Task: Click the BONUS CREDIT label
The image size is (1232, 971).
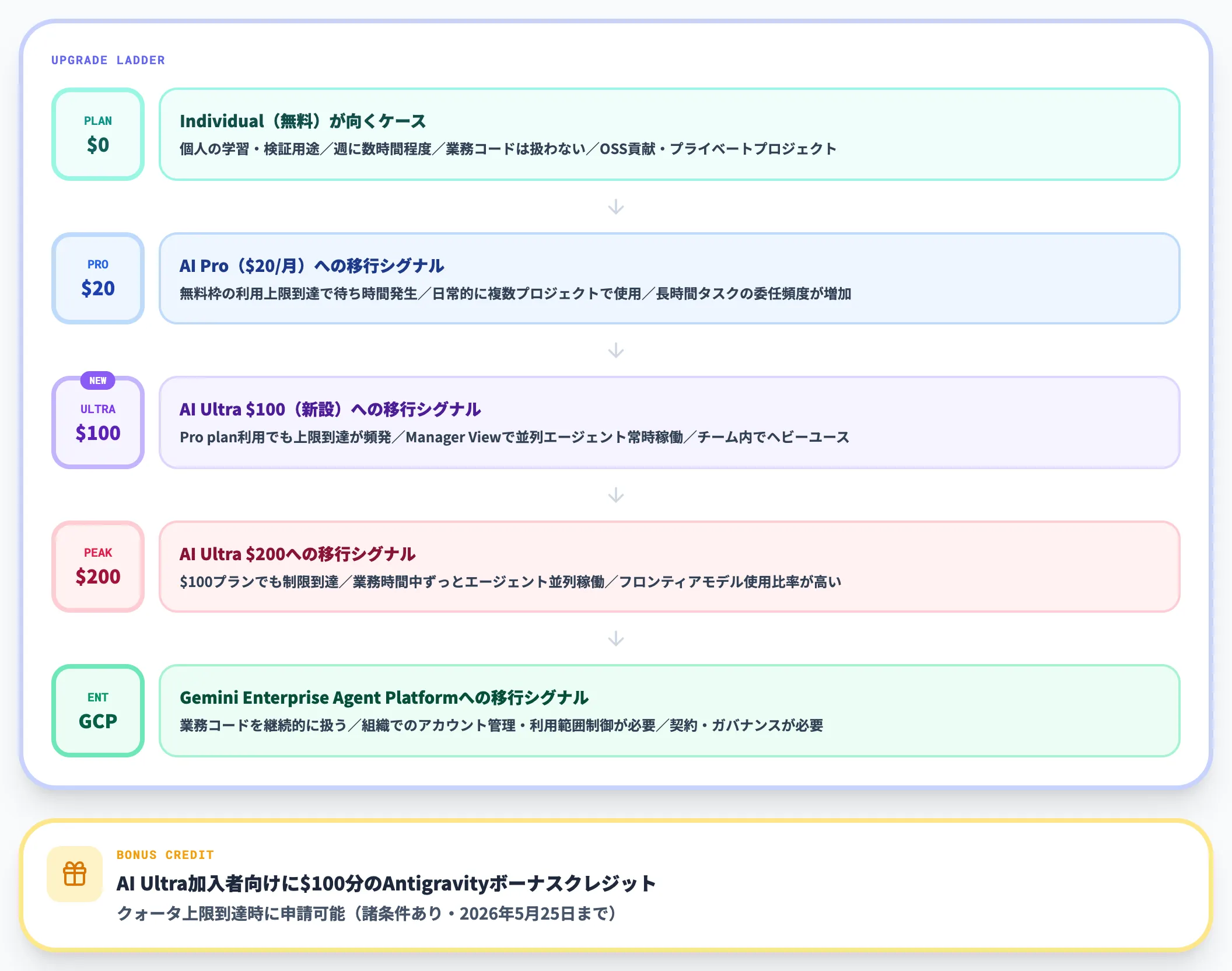Action: (x=165, y=855)
